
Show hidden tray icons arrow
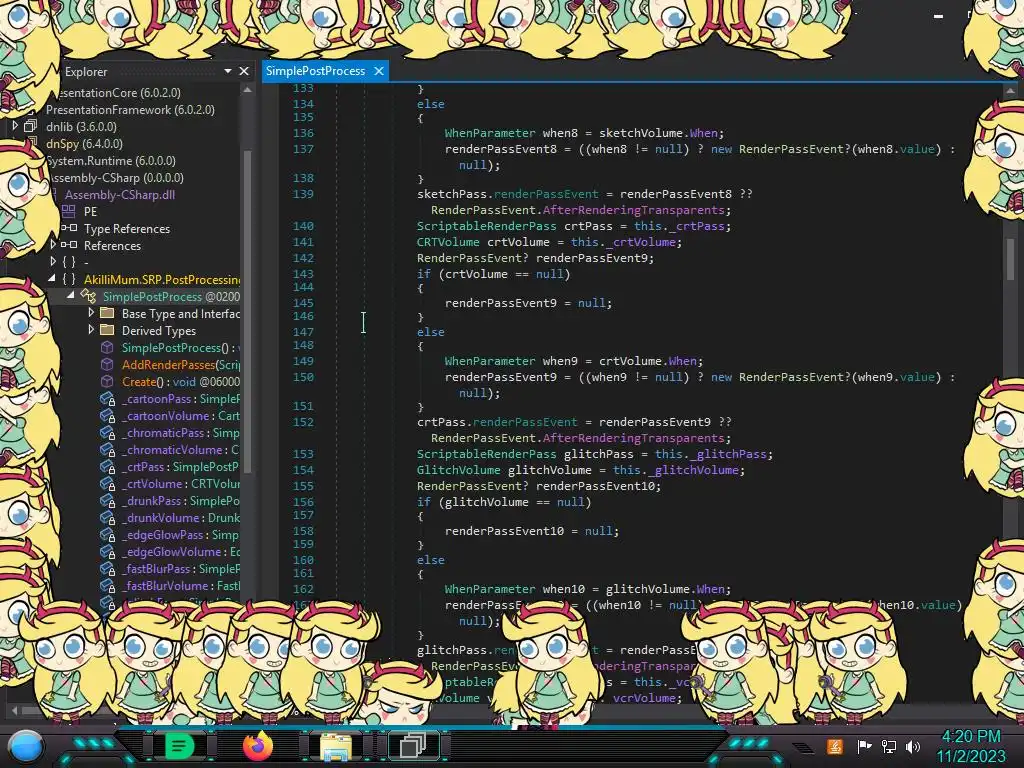coord(803,747)
